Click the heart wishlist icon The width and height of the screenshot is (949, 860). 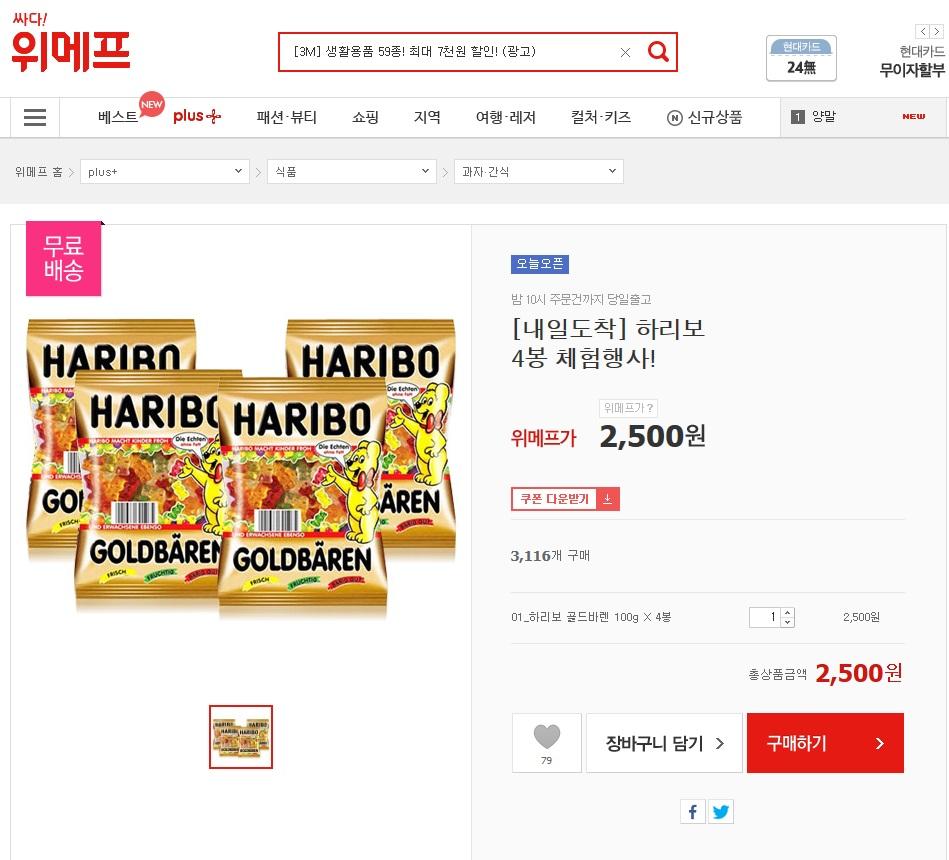coord(547,737)
